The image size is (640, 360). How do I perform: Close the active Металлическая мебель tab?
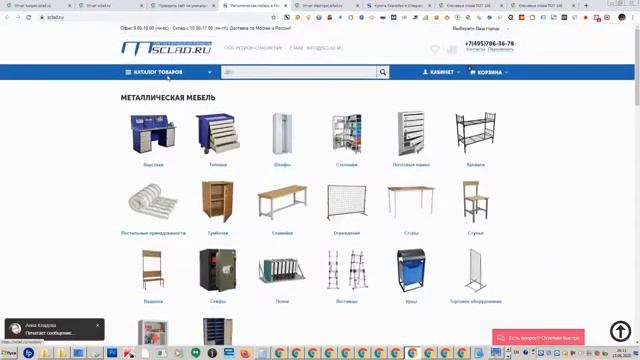(286, 6)
